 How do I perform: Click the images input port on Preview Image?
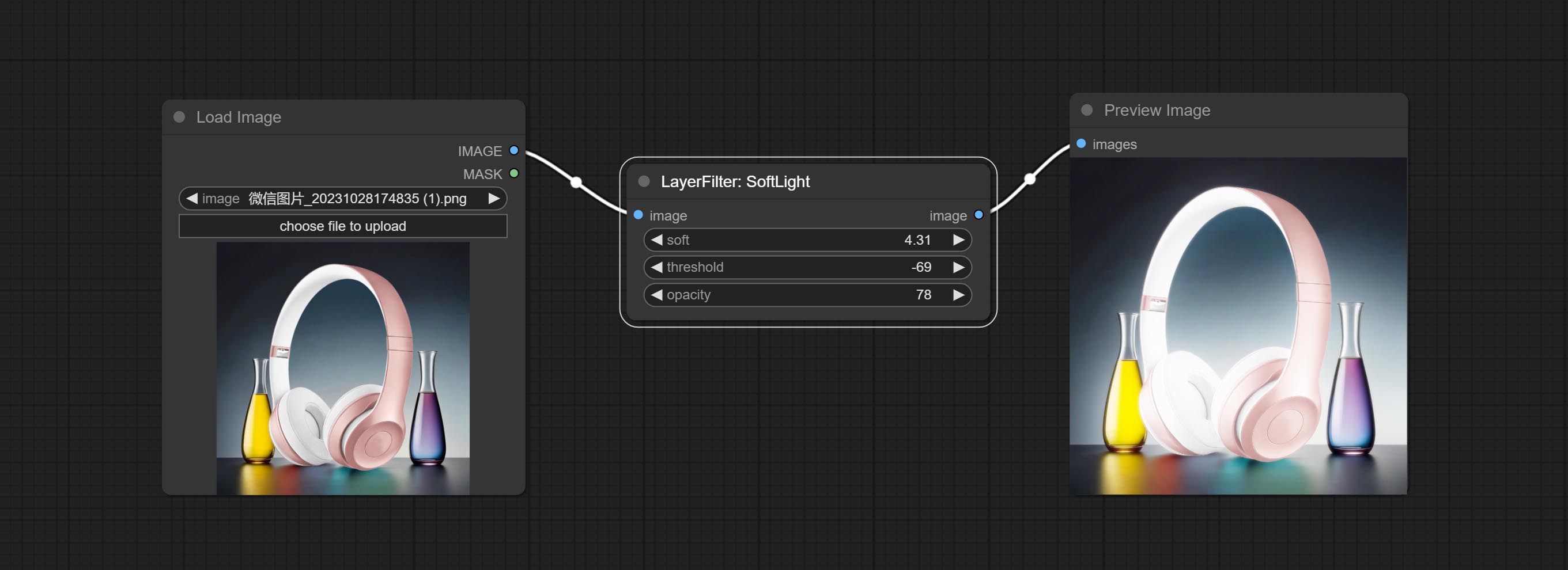(x=1081, y=144)
